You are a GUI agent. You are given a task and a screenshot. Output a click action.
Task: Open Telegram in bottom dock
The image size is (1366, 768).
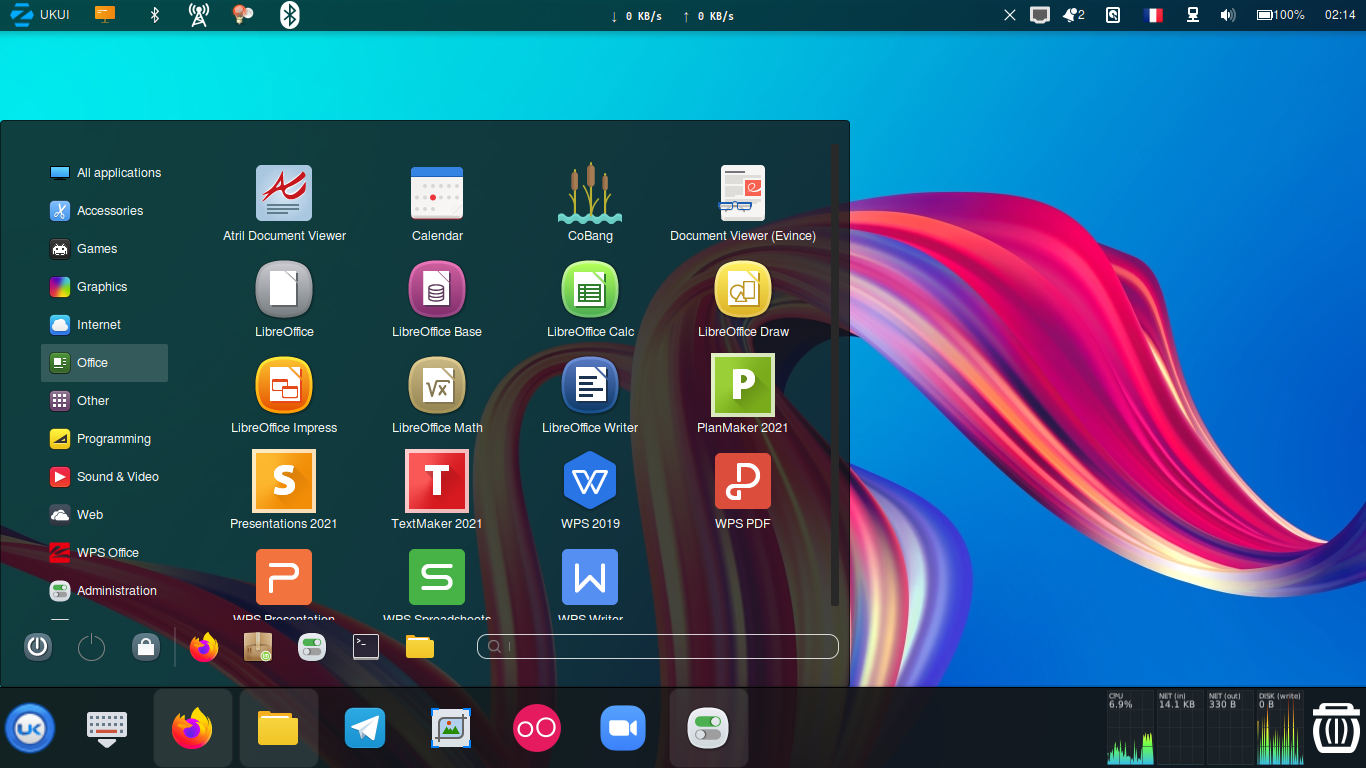click(x=365, y=728)
